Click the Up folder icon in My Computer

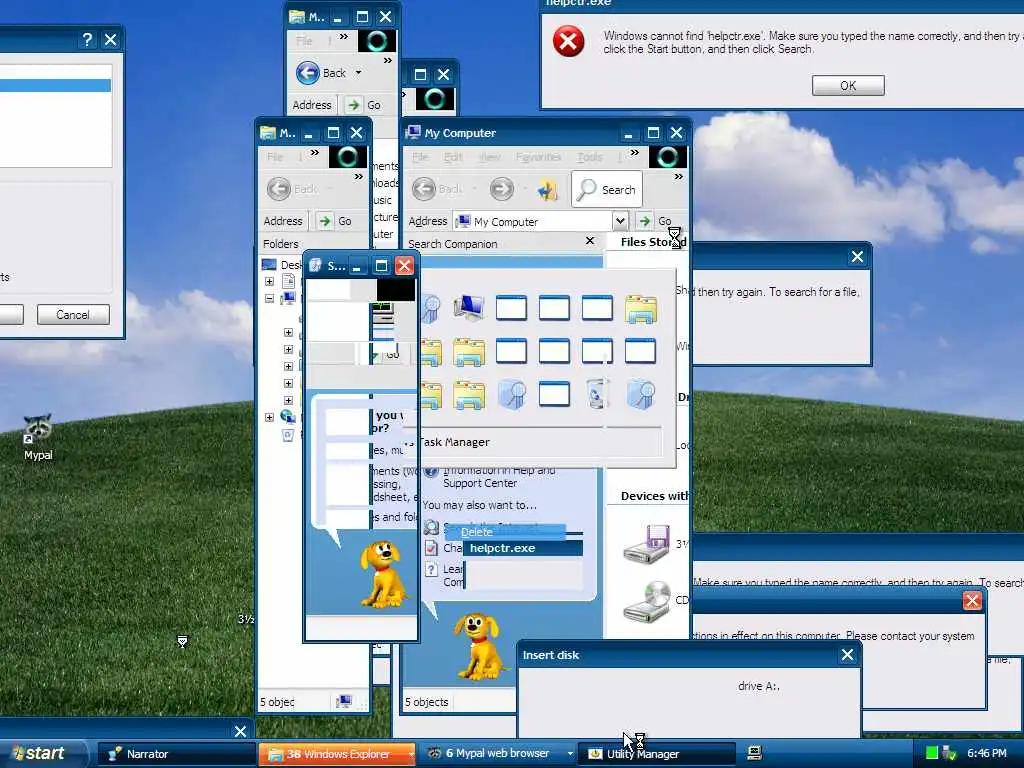coord(548,190)
